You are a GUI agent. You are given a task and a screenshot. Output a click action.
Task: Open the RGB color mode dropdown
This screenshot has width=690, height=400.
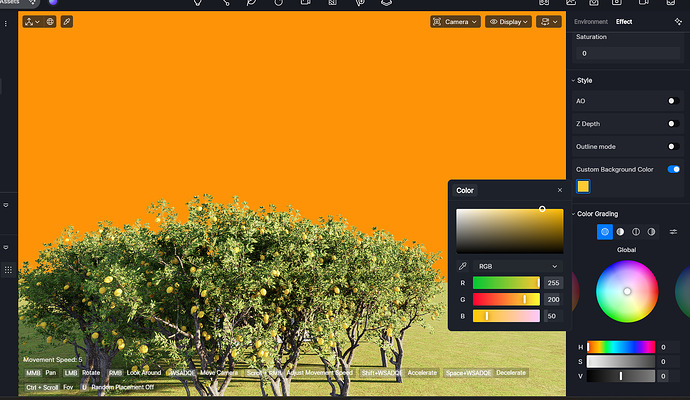tap(518, 266)
